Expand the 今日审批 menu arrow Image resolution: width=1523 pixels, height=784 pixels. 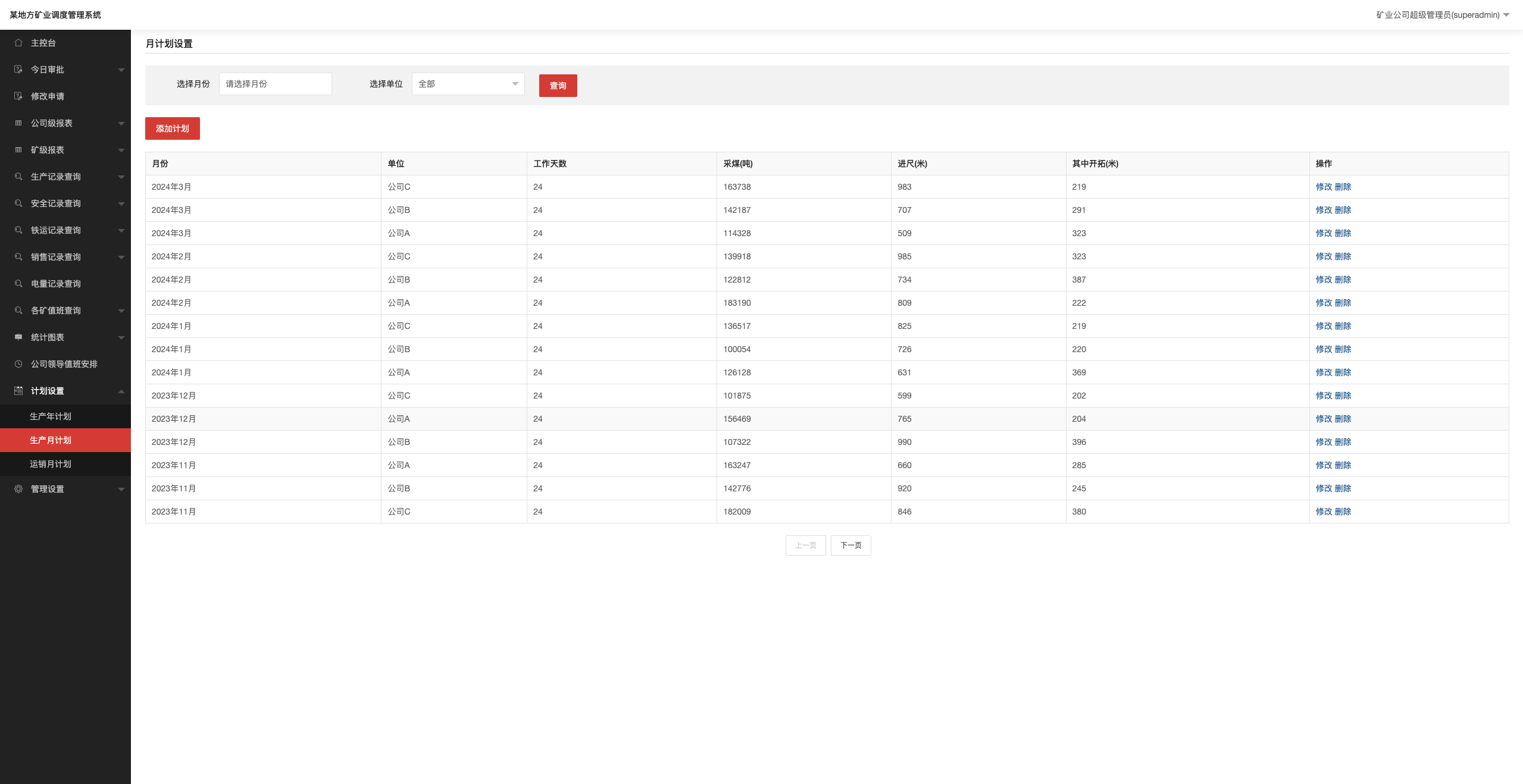pos(121,70)
